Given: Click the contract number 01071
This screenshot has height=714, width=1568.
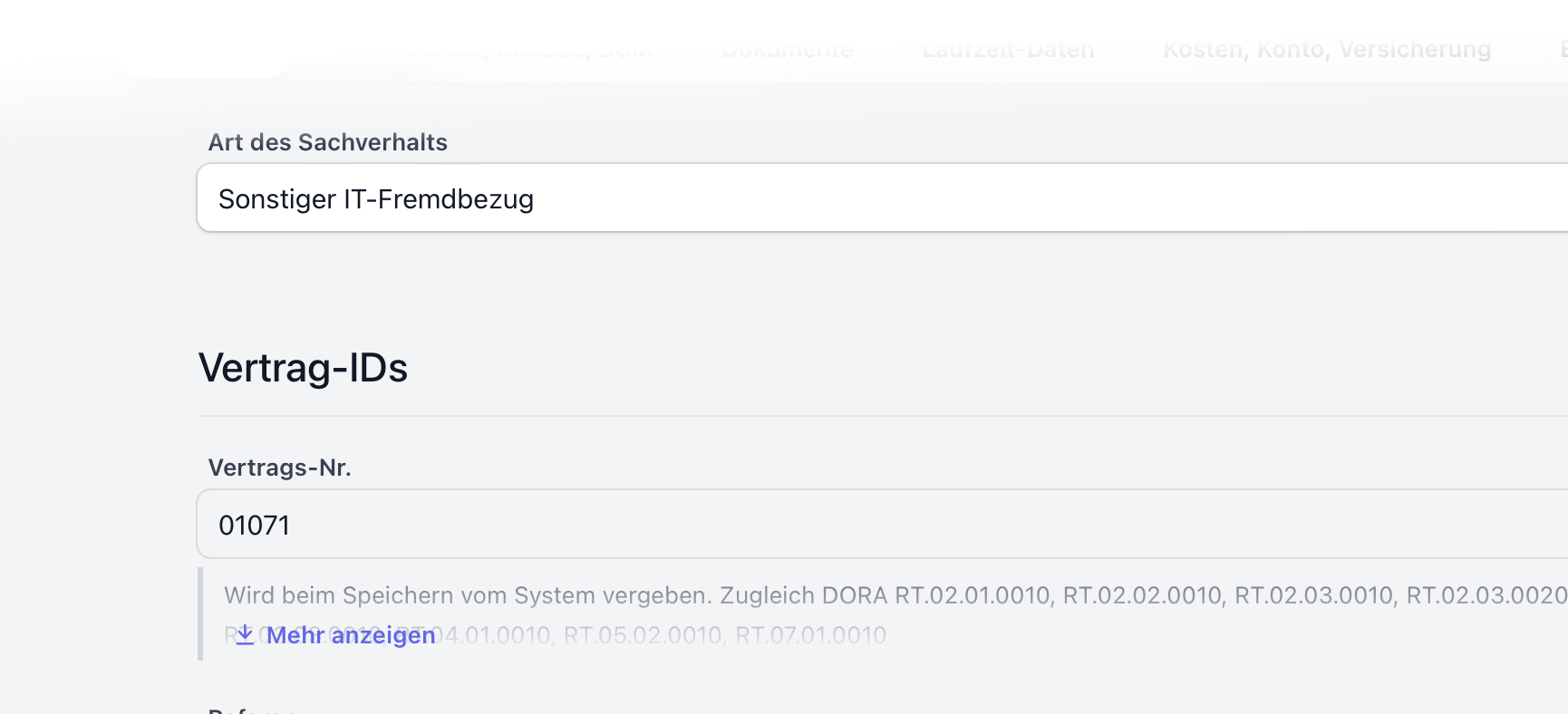Looking at the screenshot, I should (x=254, y=526).
